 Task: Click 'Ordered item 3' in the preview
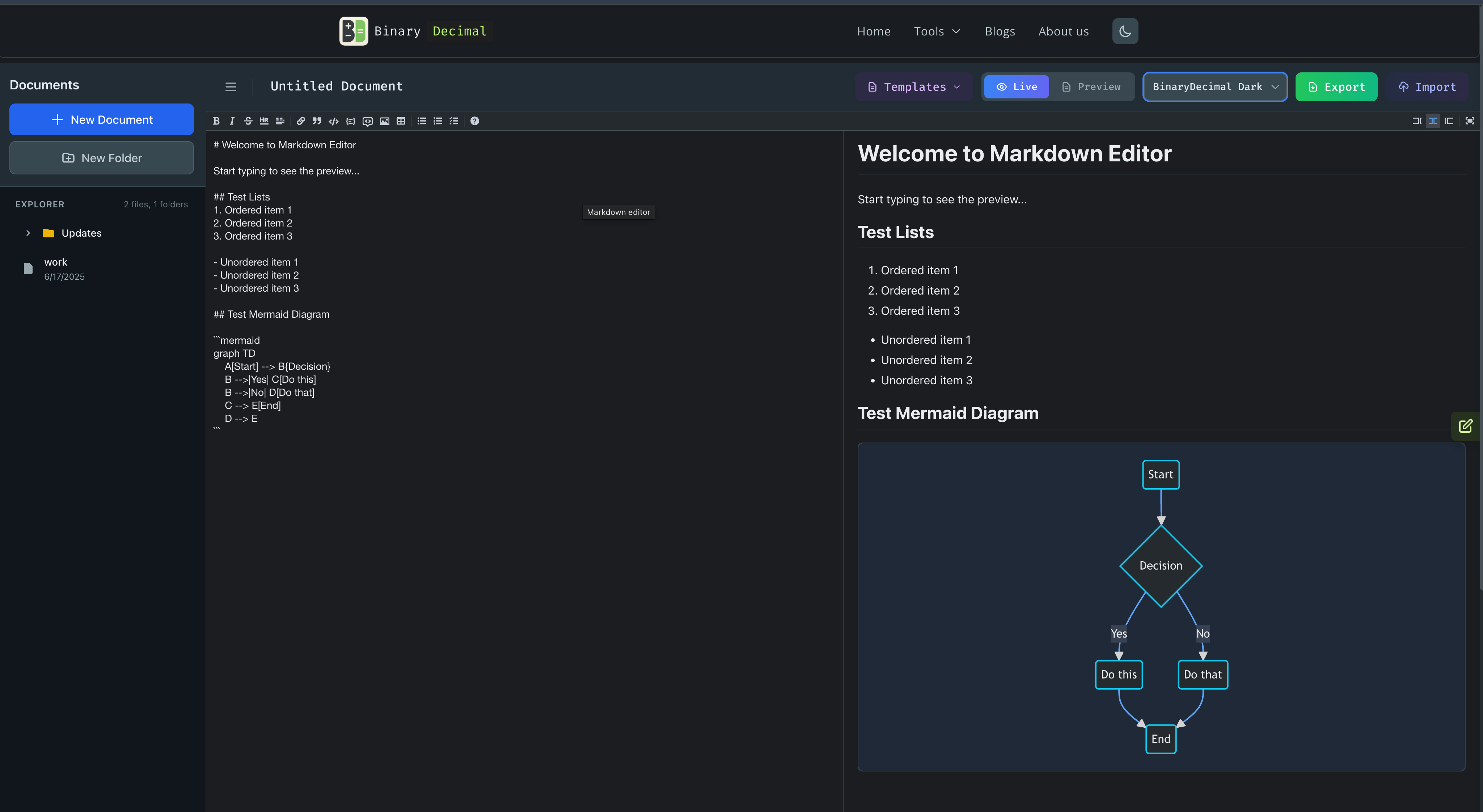[x=920, y=311]
